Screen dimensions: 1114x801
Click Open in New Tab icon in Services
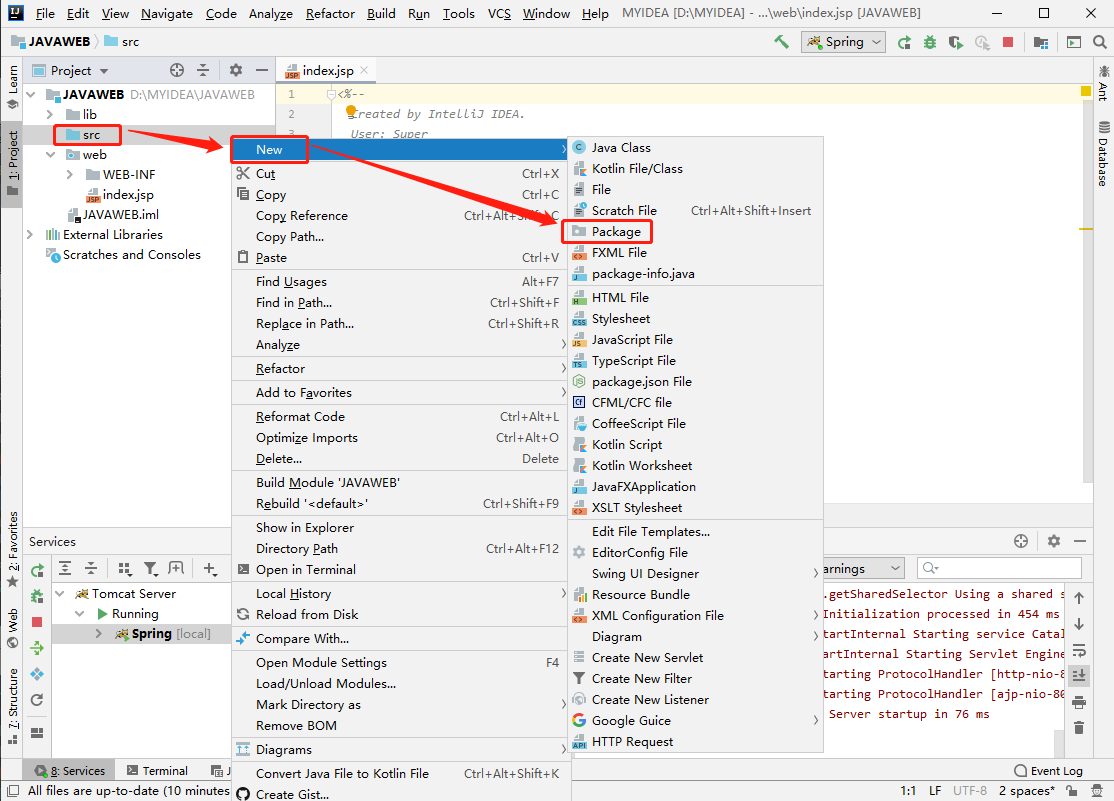click(176, 569)
